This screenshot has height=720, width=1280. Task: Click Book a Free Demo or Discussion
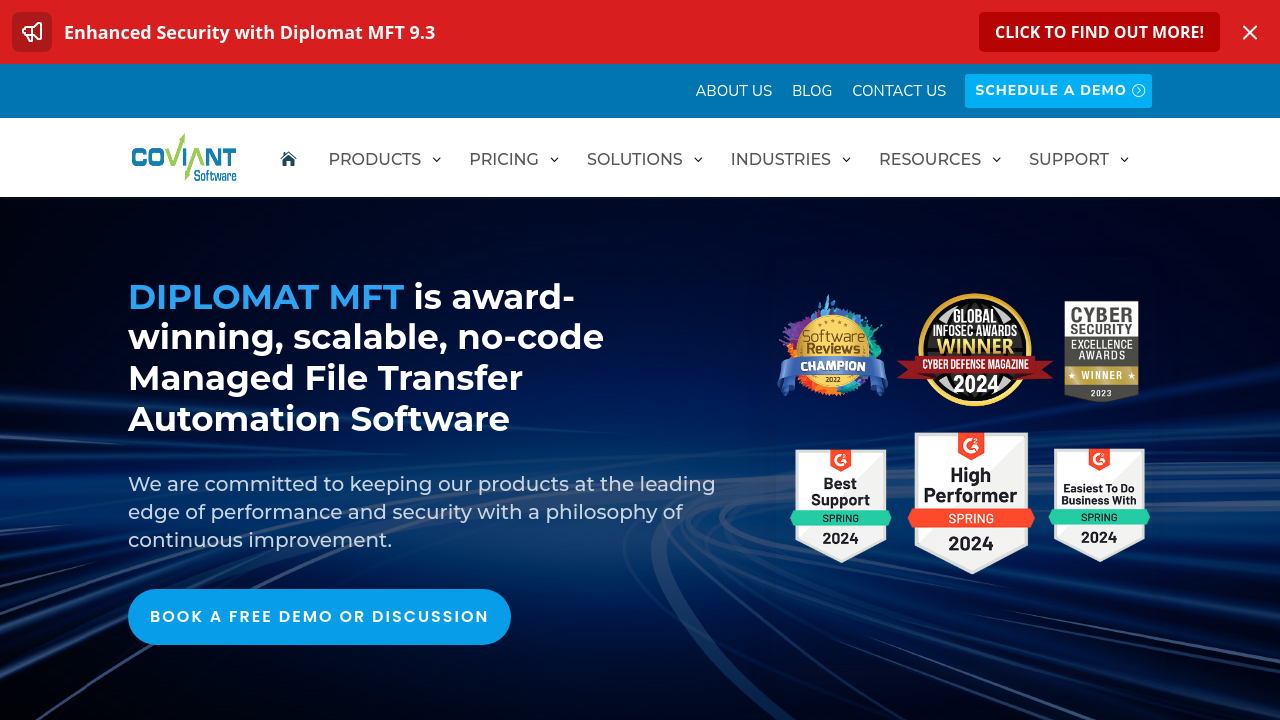coord(319,617)
